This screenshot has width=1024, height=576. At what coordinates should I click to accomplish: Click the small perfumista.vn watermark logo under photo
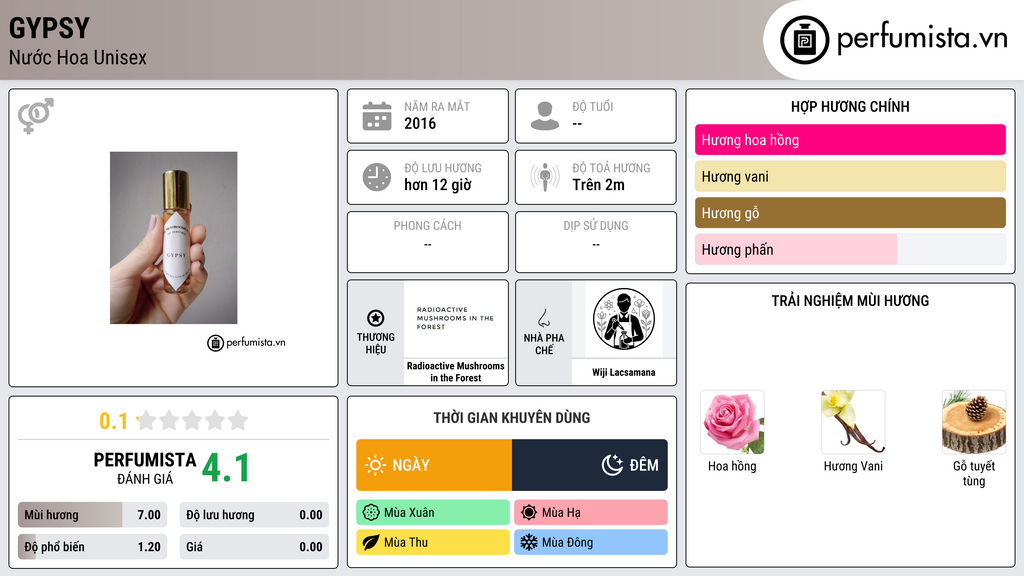[246, 342]
